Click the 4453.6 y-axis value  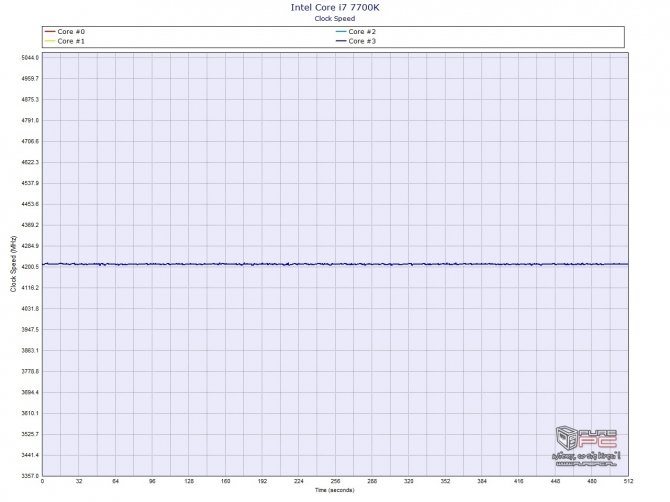[x=30, y=204]
